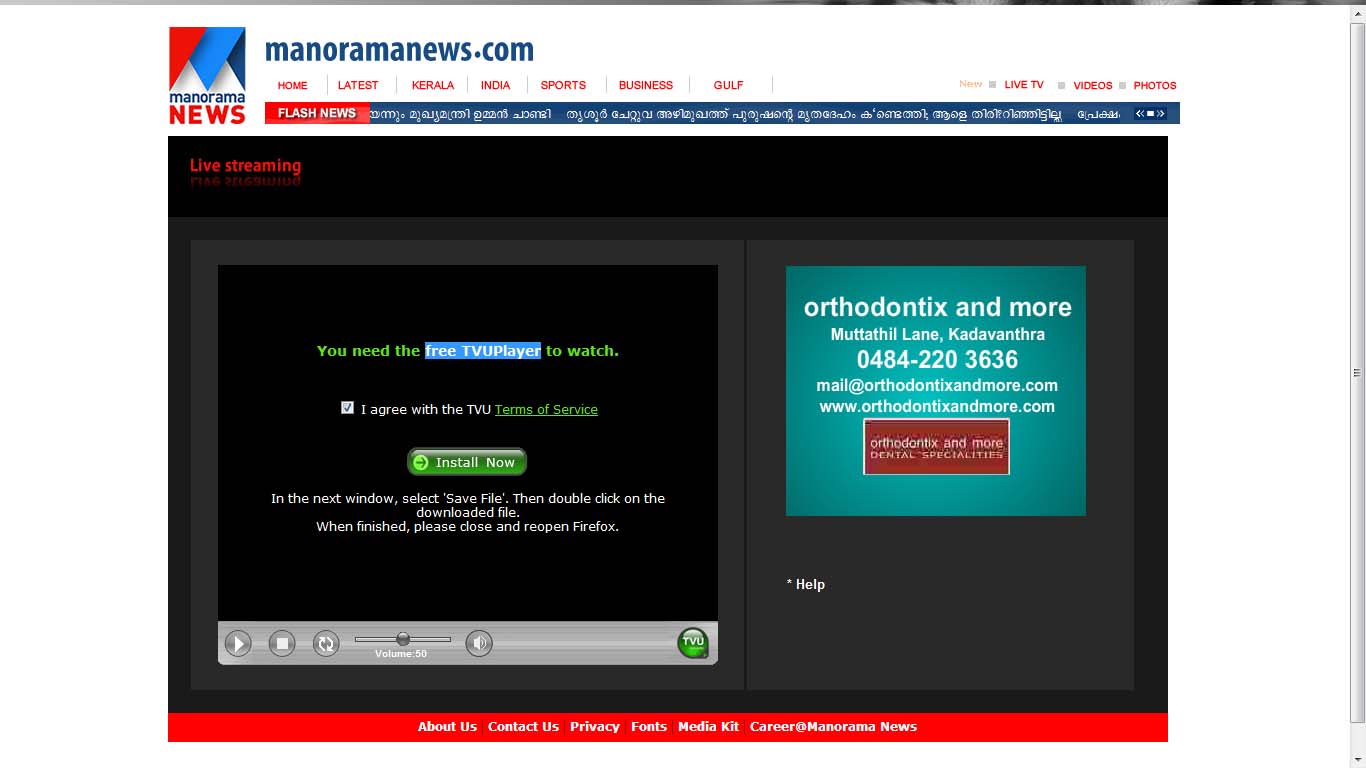This screenshot has height=768, width=1366.
Task: Go to the KERALA section
Action: 433,85
